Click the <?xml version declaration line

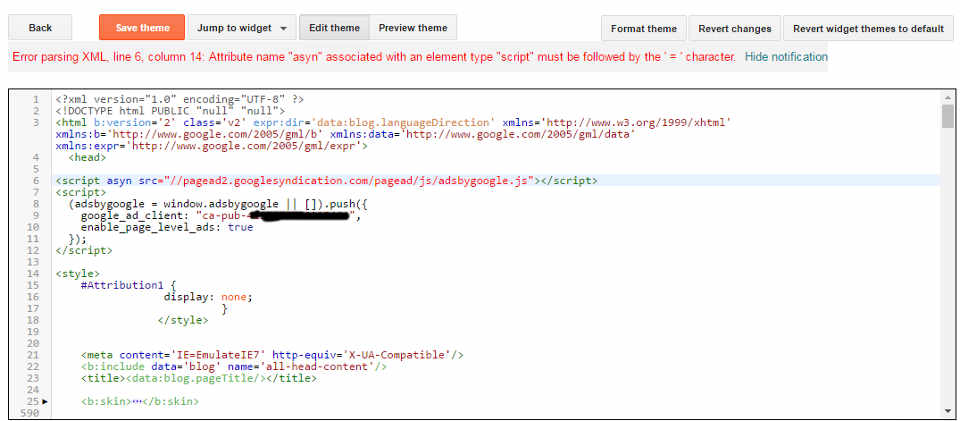[x=179, y=99]
